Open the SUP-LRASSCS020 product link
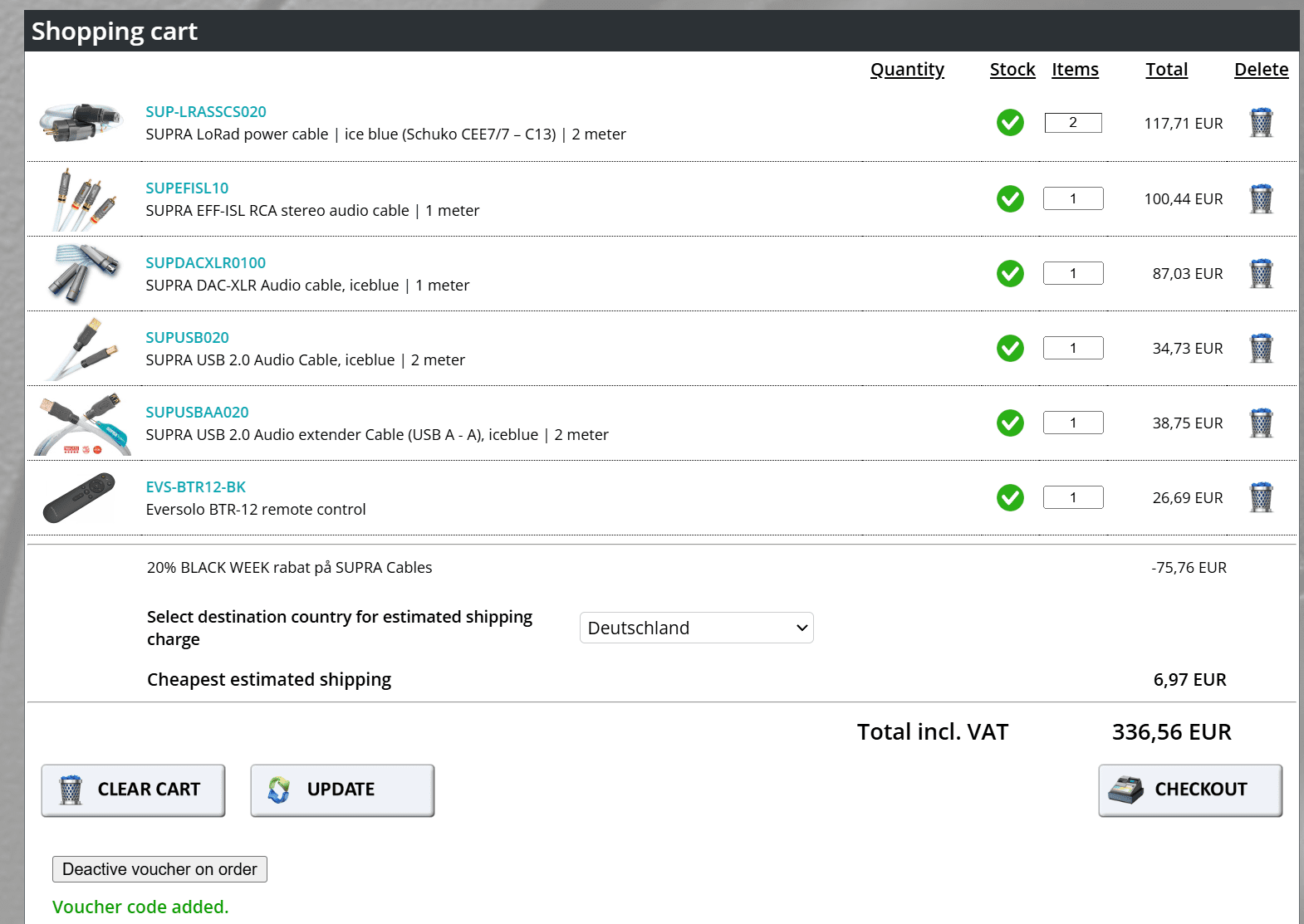The width and height of the screenshot is (1304, 924). [206, 112]
